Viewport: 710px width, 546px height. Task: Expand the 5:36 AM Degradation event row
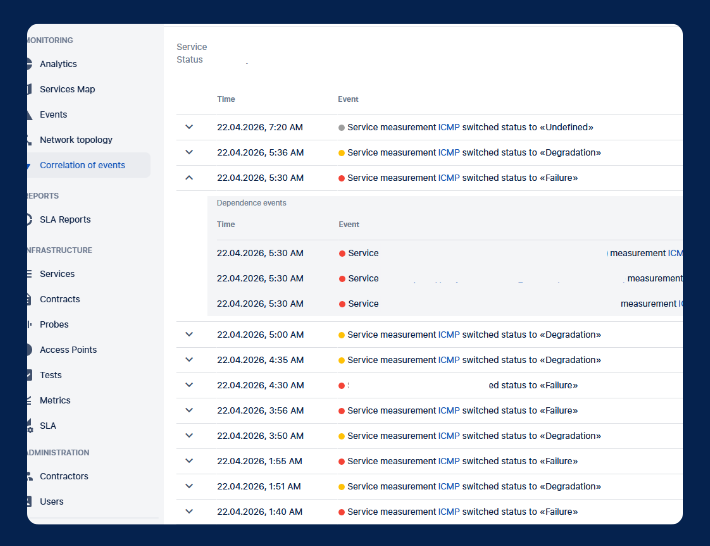coord(189,153)
